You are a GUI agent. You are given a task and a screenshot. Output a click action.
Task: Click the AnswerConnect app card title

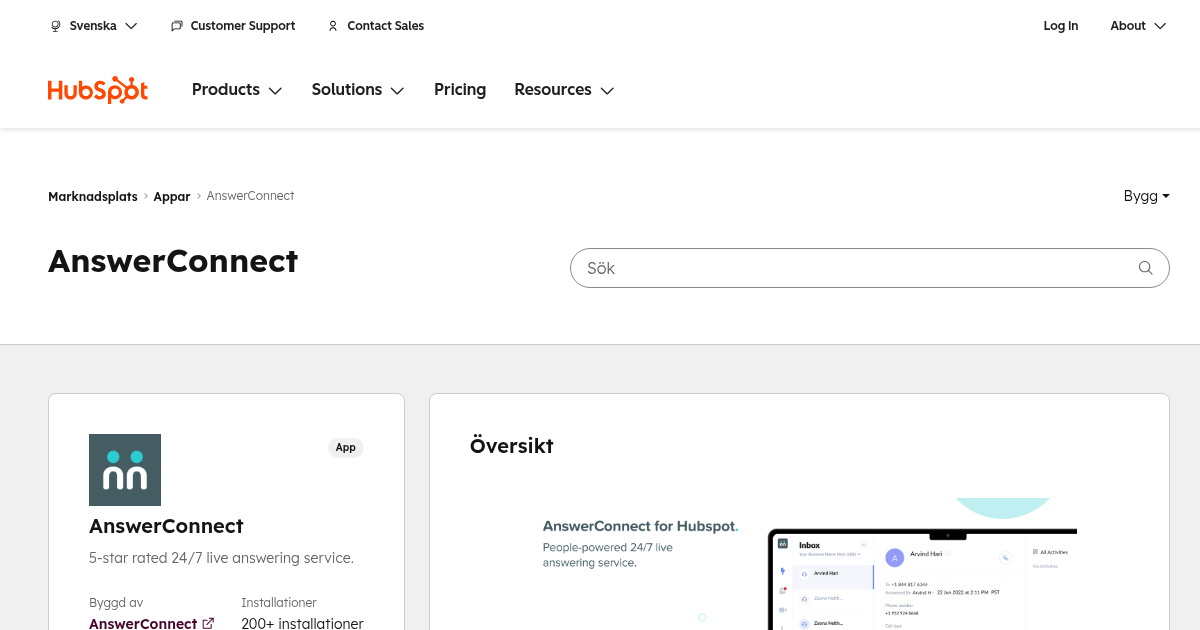tap(166, 526)
